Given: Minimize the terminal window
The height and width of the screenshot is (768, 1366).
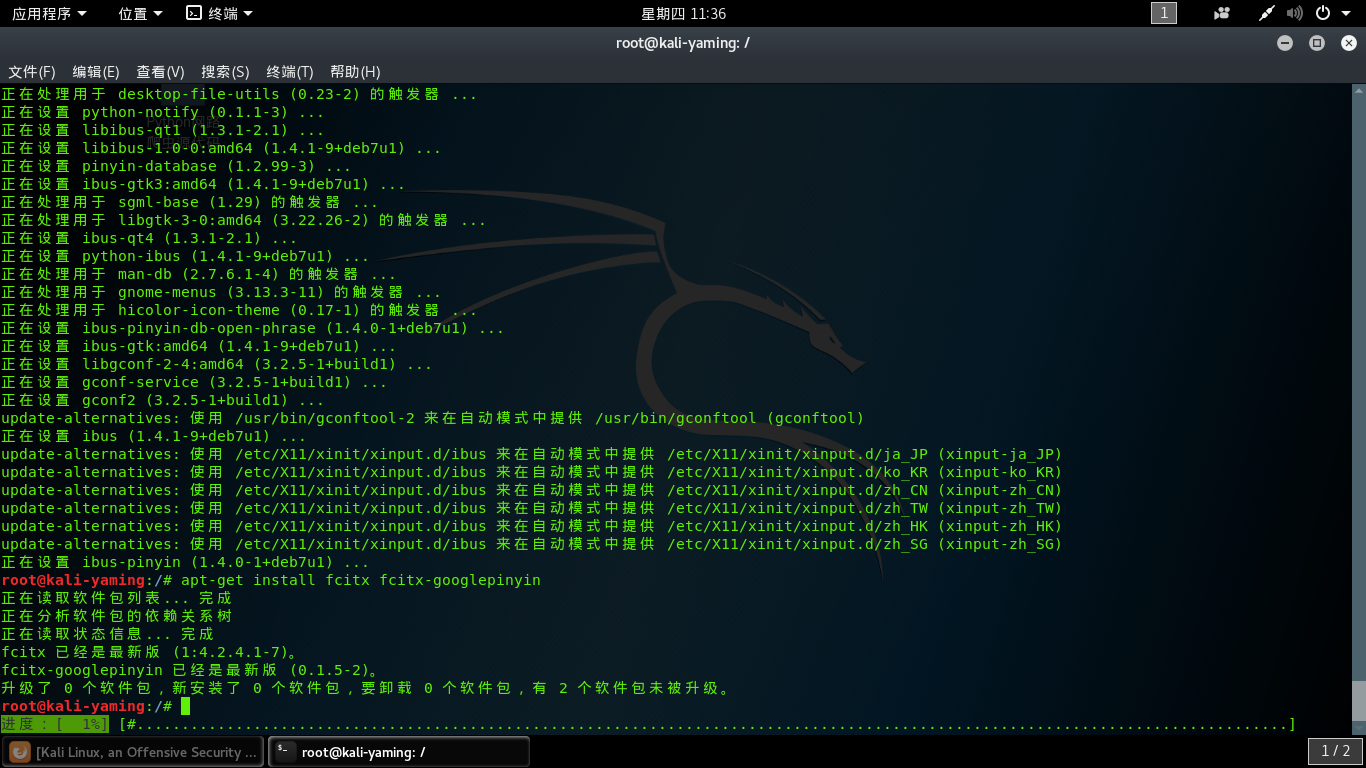Looking at the screenshot, I should point(1285,42).
